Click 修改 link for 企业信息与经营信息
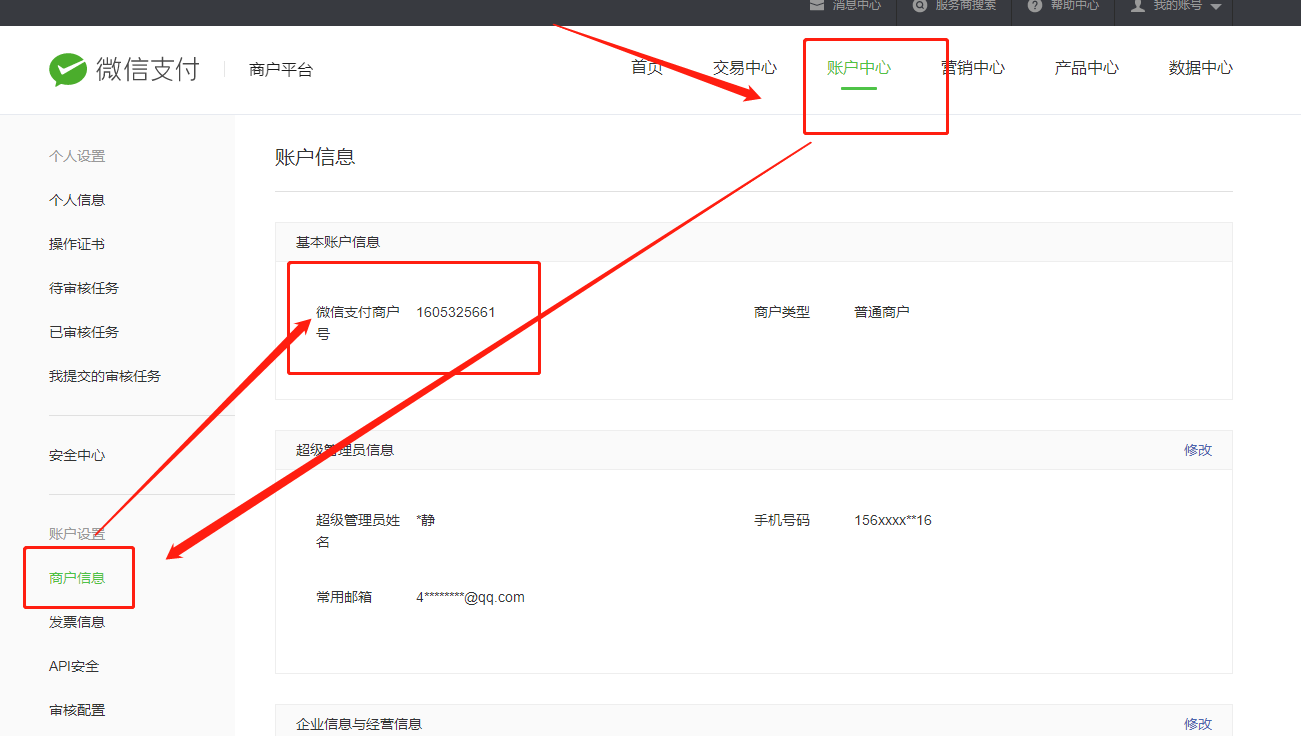Viewport: 1301px width, 736px height. click(1197, 724)
